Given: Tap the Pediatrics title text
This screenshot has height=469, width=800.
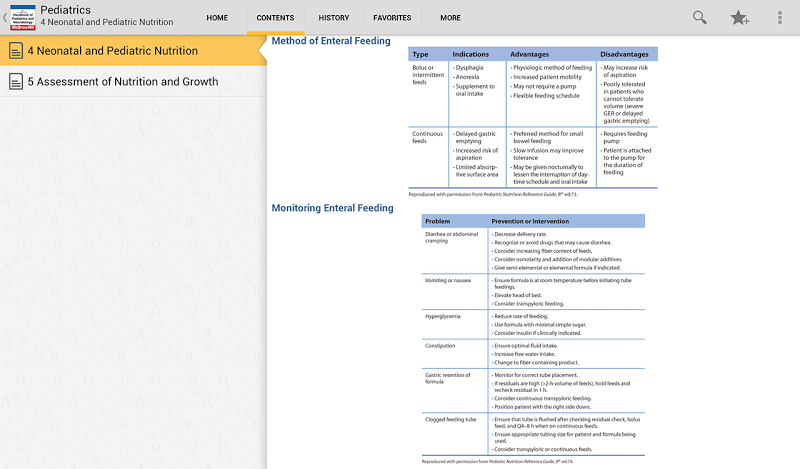Looking at the screenshot, I should (65, 10).
